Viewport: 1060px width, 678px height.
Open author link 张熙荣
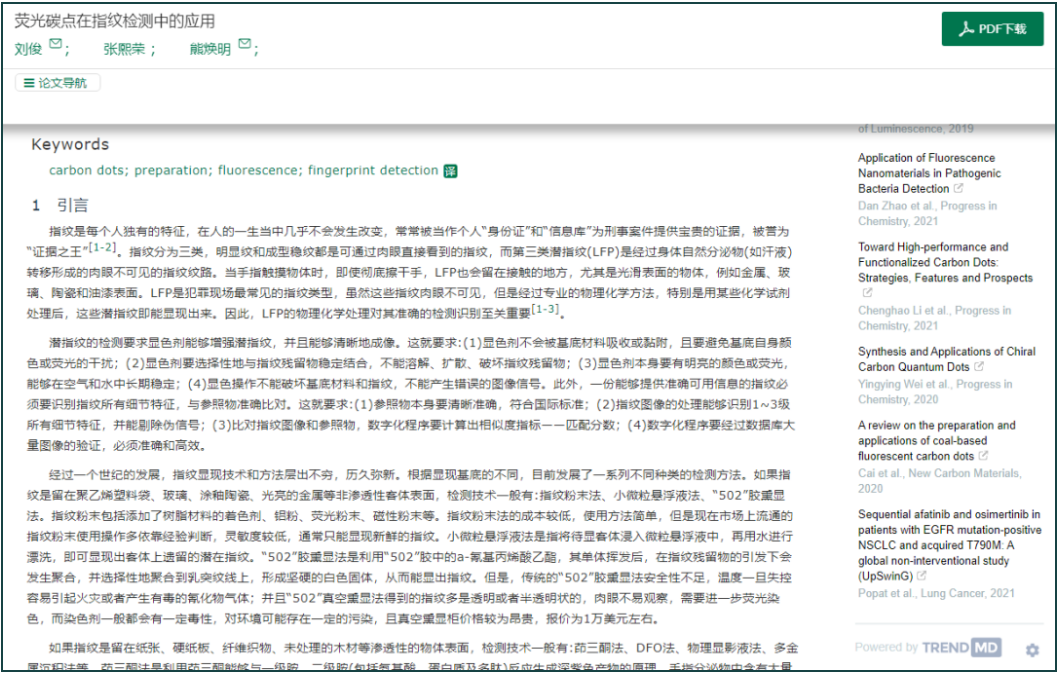coord(124,49)
